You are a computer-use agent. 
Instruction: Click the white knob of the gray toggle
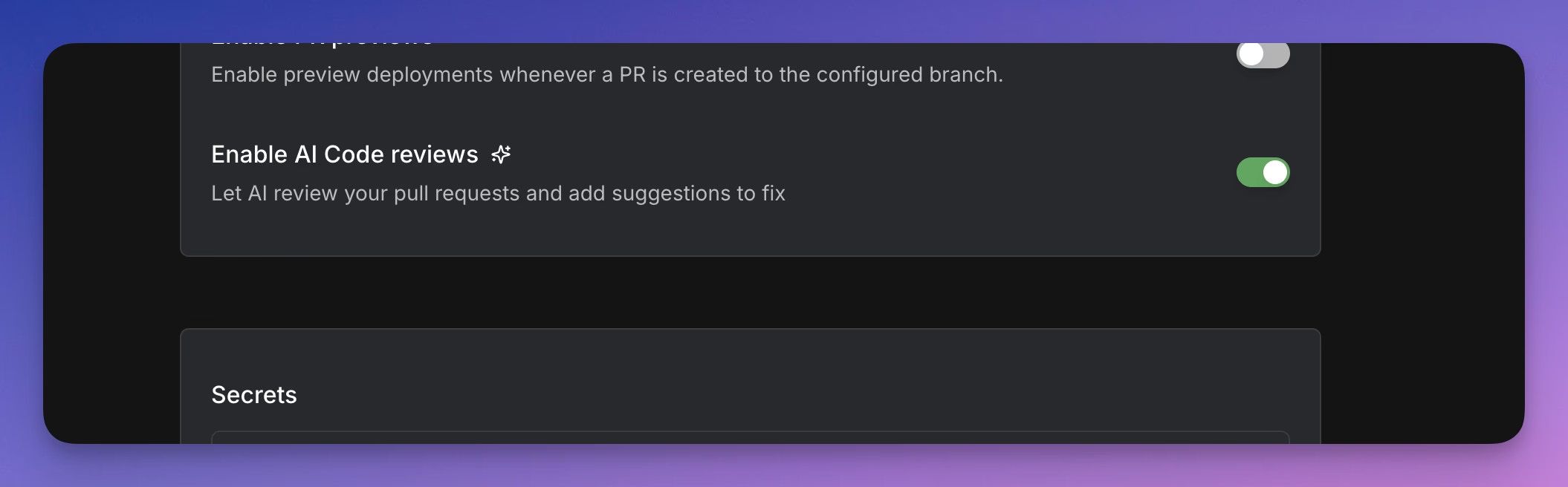pos(1251,54)
